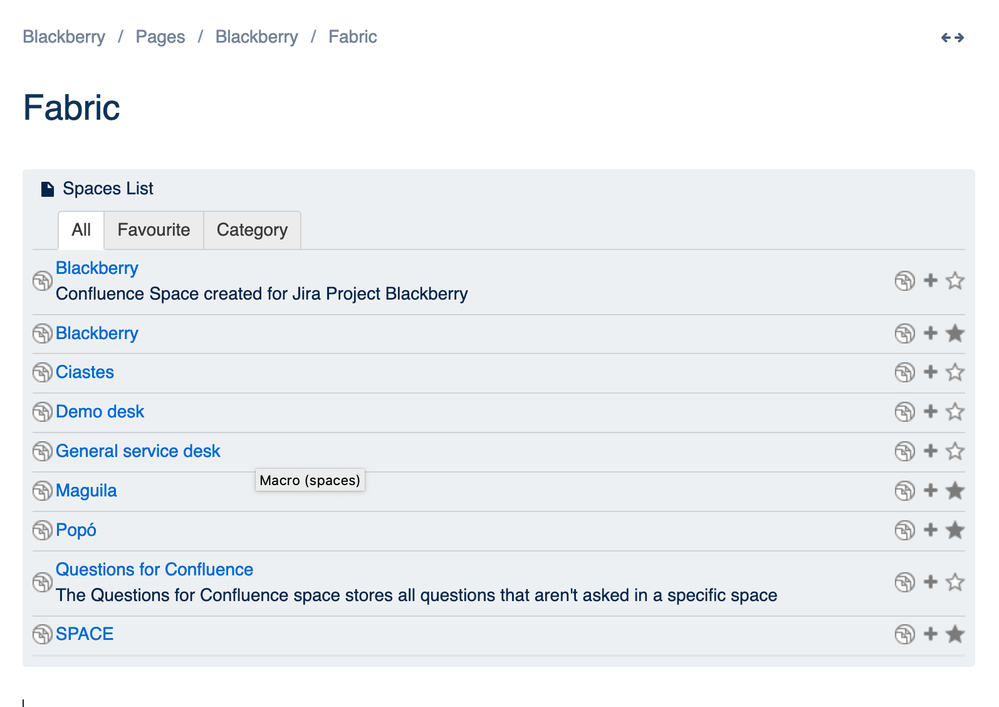
Task: Click the Fabric page title heading
Action: pos(72,108)
